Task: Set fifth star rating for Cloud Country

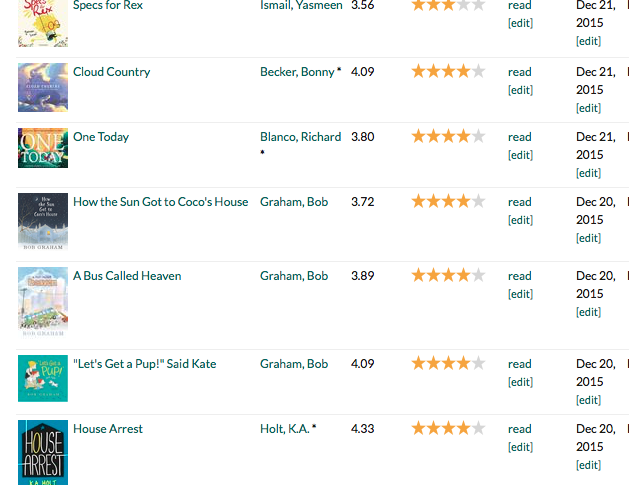Action: click(x=478, y=71)
